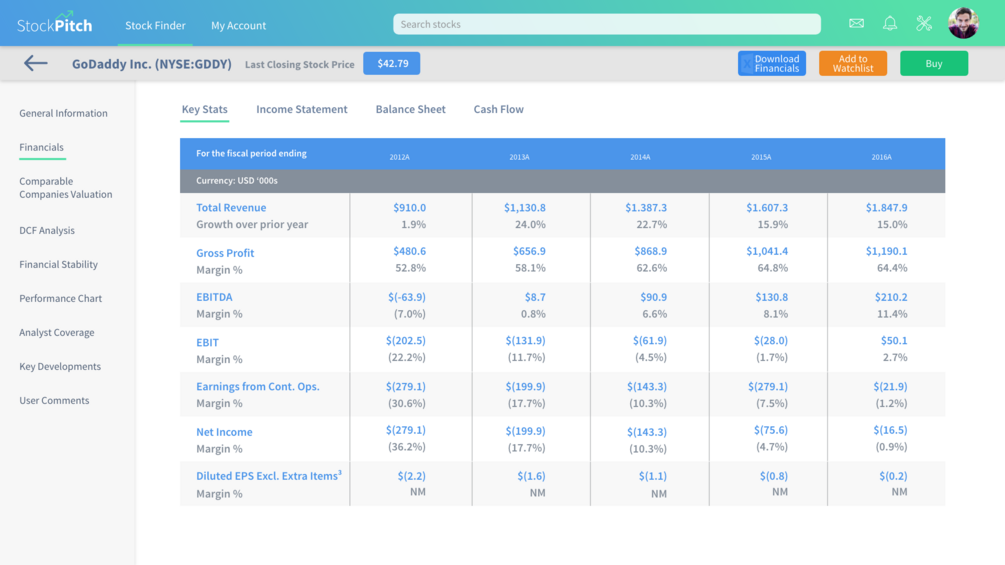This screenshot has width=1005, height=565.
Task: Click the Total Revenue row label
Action: [x=231, y=208]
